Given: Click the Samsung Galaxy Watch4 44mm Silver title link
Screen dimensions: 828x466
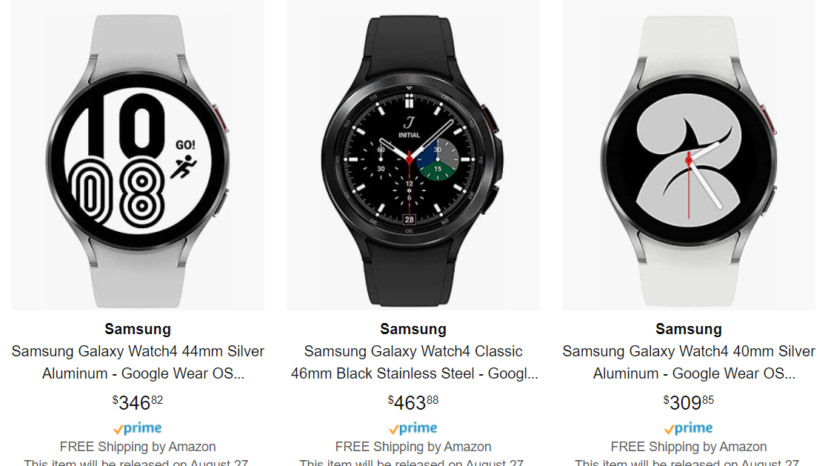Looking at the screenshot, I should click(138, 362).
